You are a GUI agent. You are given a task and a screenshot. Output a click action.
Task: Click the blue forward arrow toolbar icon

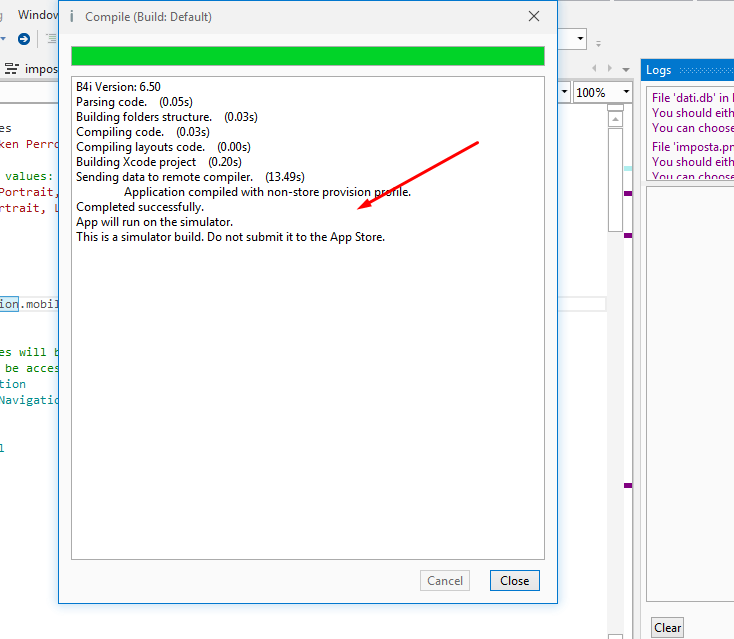pyautogui.click(x=24, y=39)
